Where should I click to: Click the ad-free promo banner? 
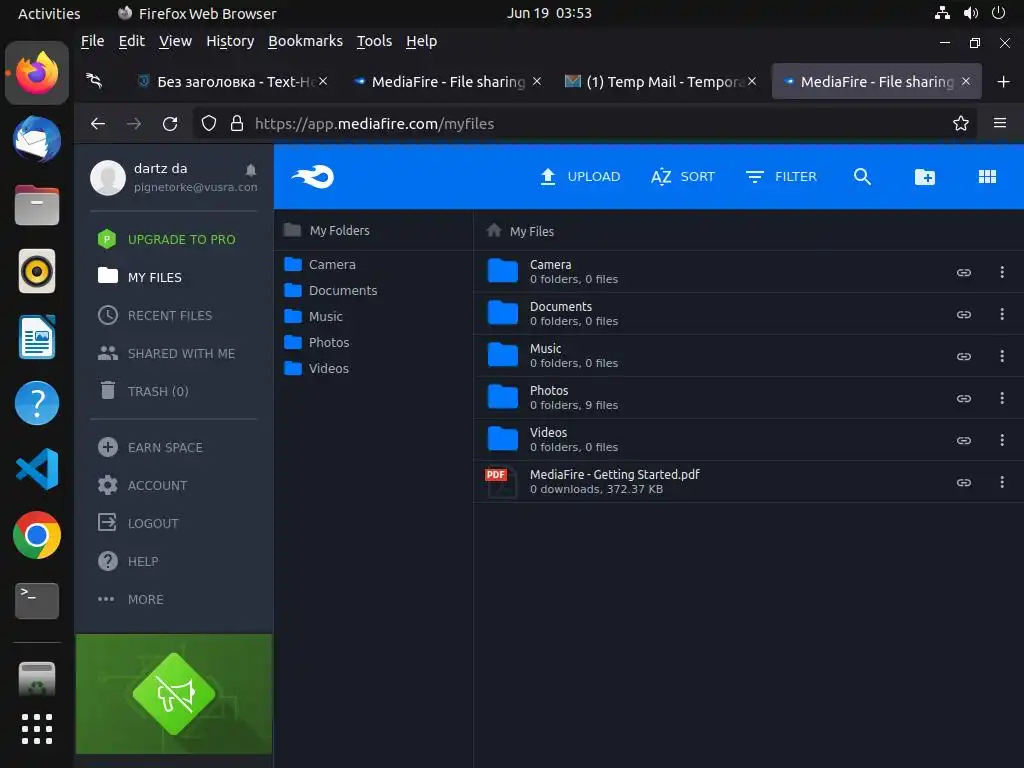(x=174, y=694)
